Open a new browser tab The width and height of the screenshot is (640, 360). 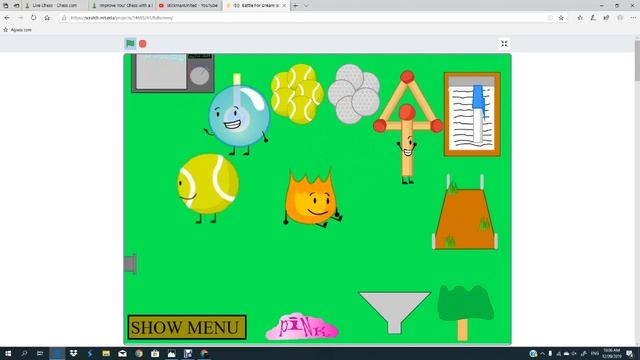click(x=296, y=6)
